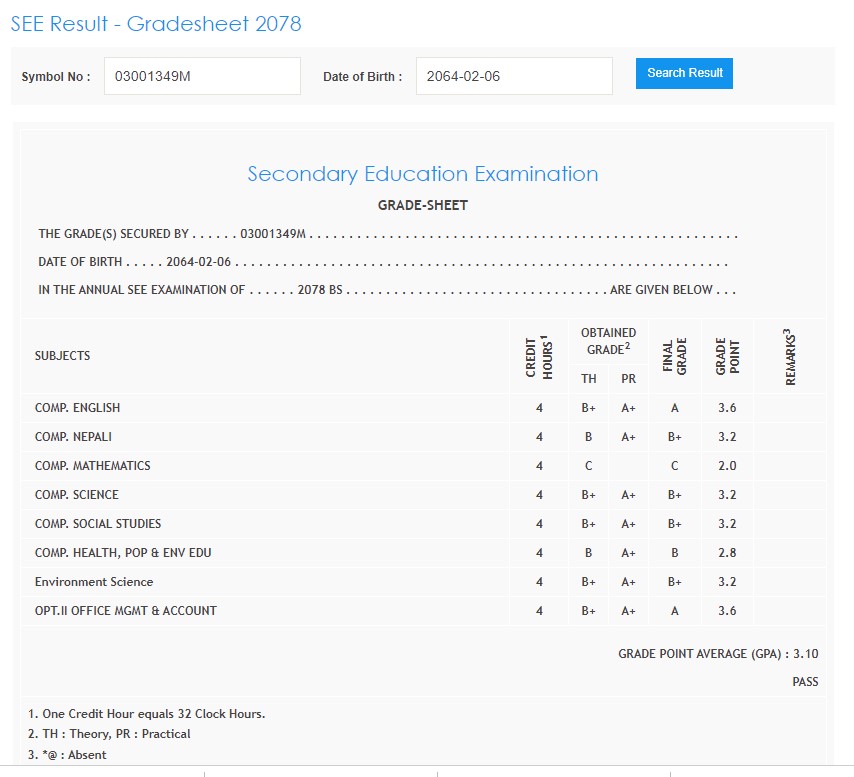
Task: Focus the Date of Birth input field
Action: click(x=513, y=76)
